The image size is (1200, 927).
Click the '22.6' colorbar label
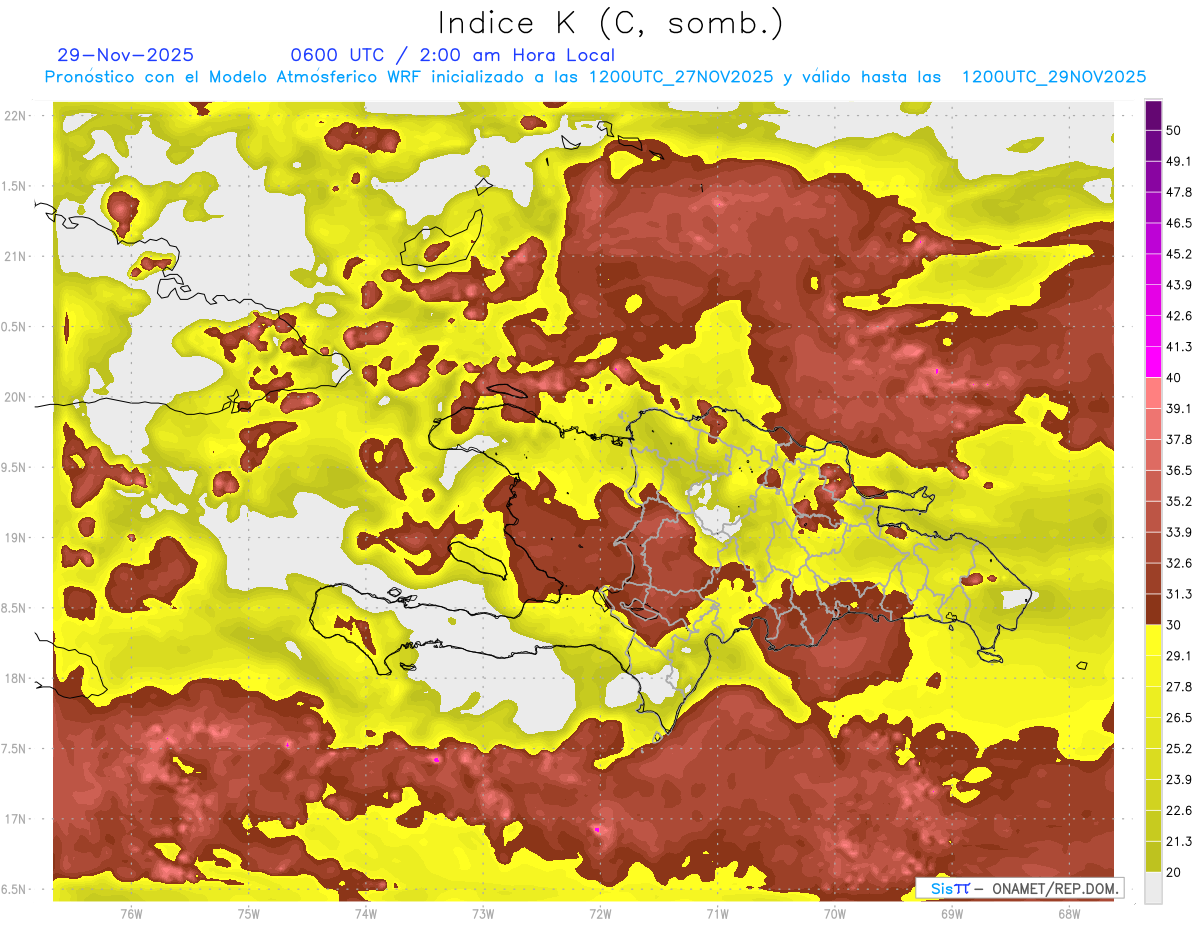pyautogui.click(x=1180, y=811)
